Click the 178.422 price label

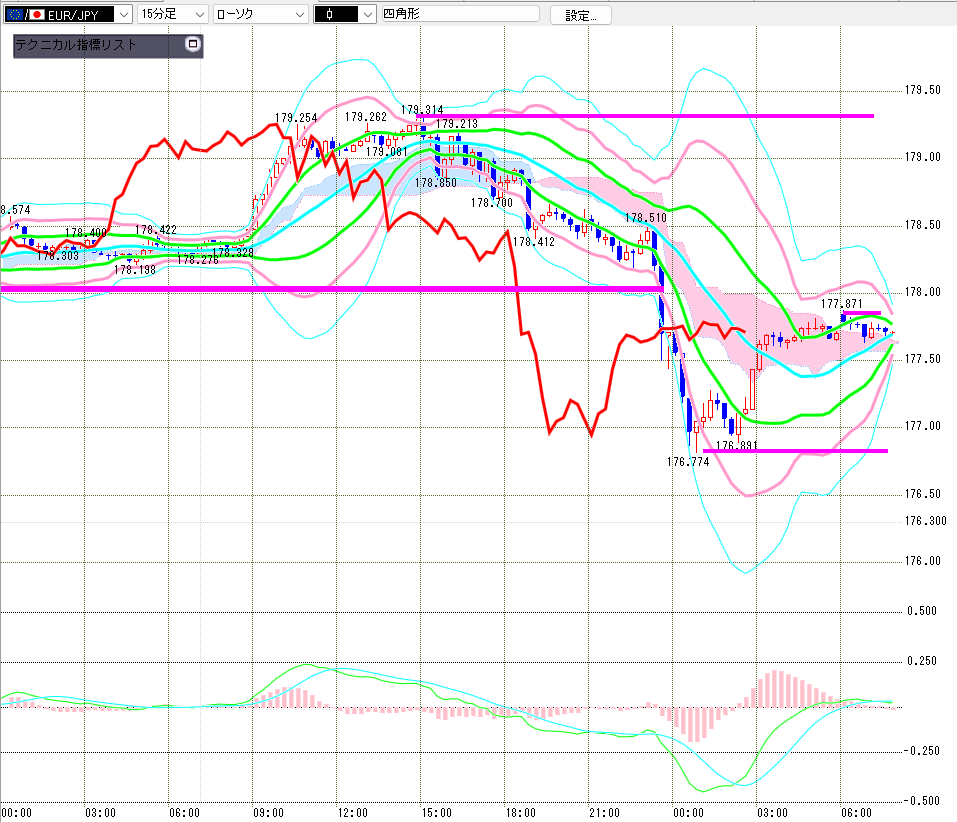click(x=156, y=229)
